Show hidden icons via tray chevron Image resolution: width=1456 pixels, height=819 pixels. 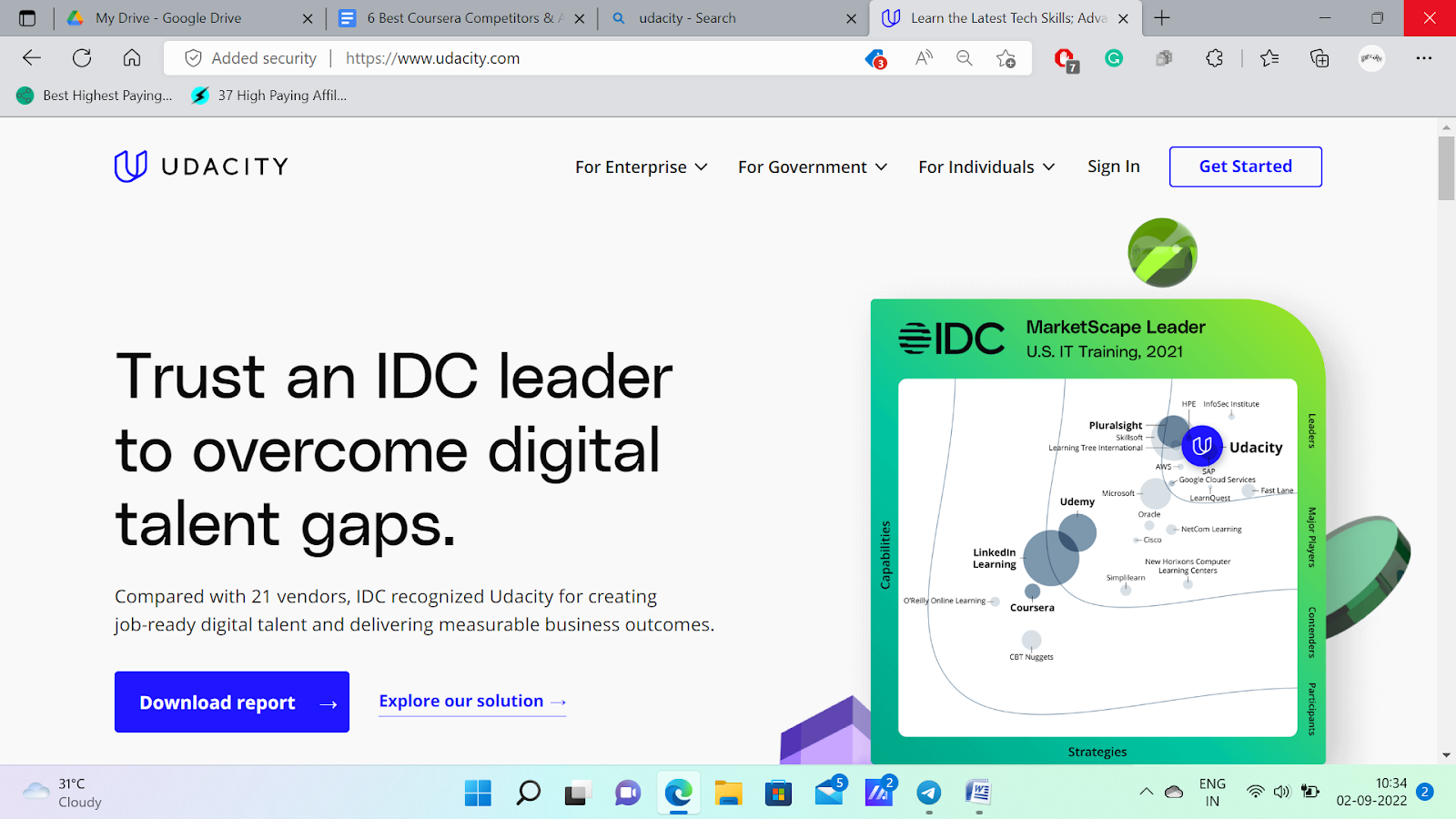pyautogui.click(x=1146, y=792)
